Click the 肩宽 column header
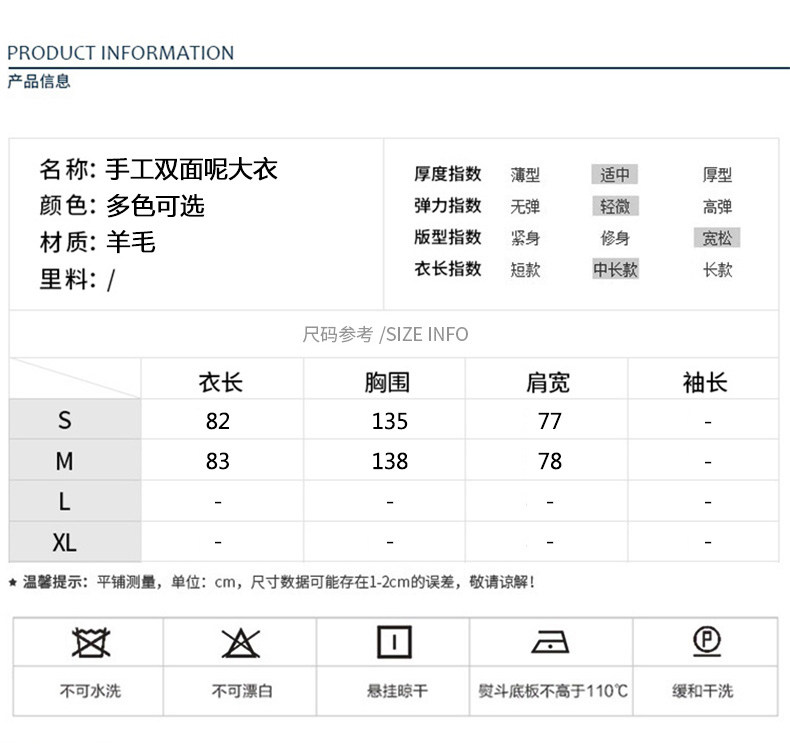 point(548,382)
